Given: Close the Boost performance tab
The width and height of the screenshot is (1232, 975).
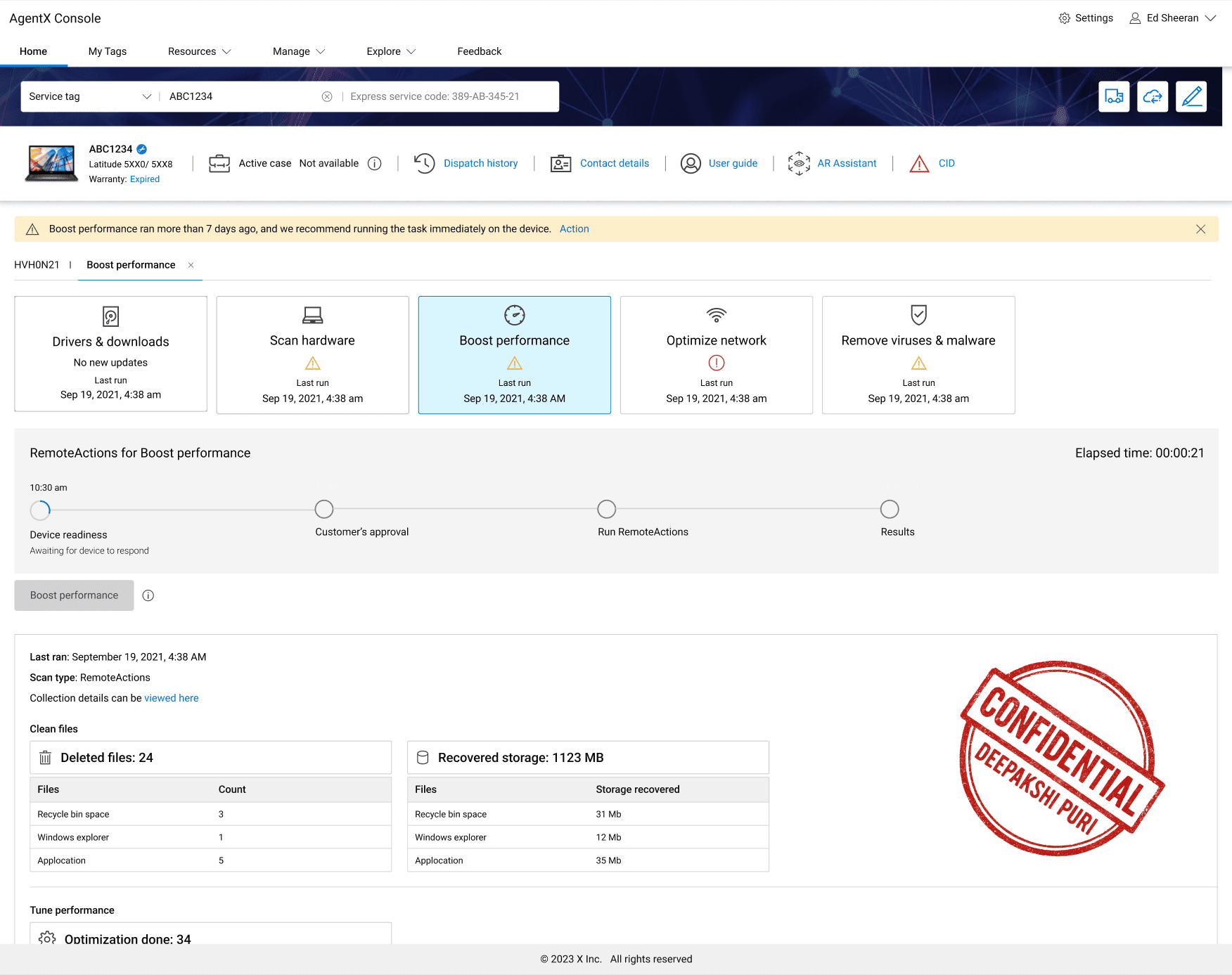Looking at the screenshot, I should pyautogui.click(x=191, y=265).
